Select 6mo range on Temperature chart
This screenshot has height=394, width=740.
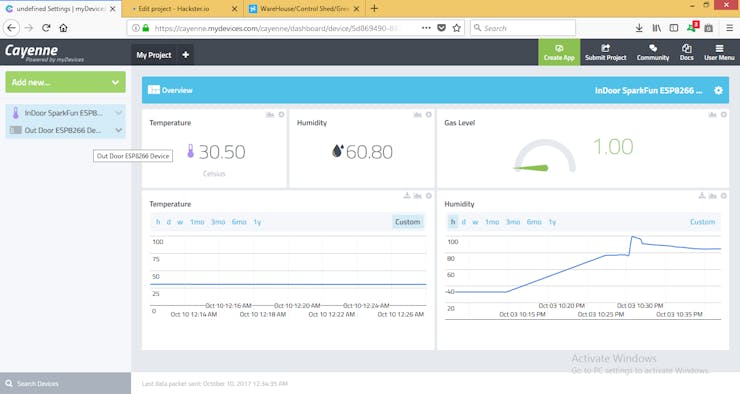click(x=239, y=222)
